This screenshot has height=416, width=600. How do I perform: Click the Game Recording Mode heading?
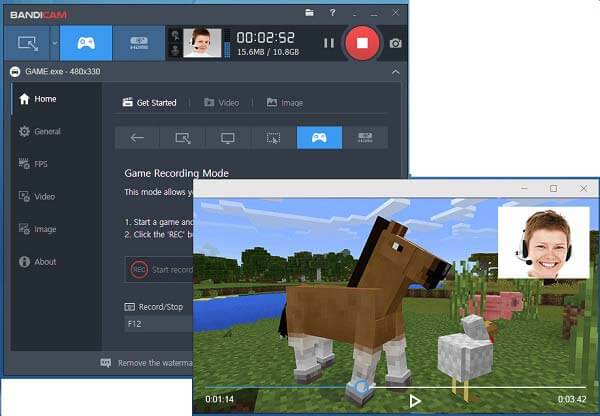176,173
